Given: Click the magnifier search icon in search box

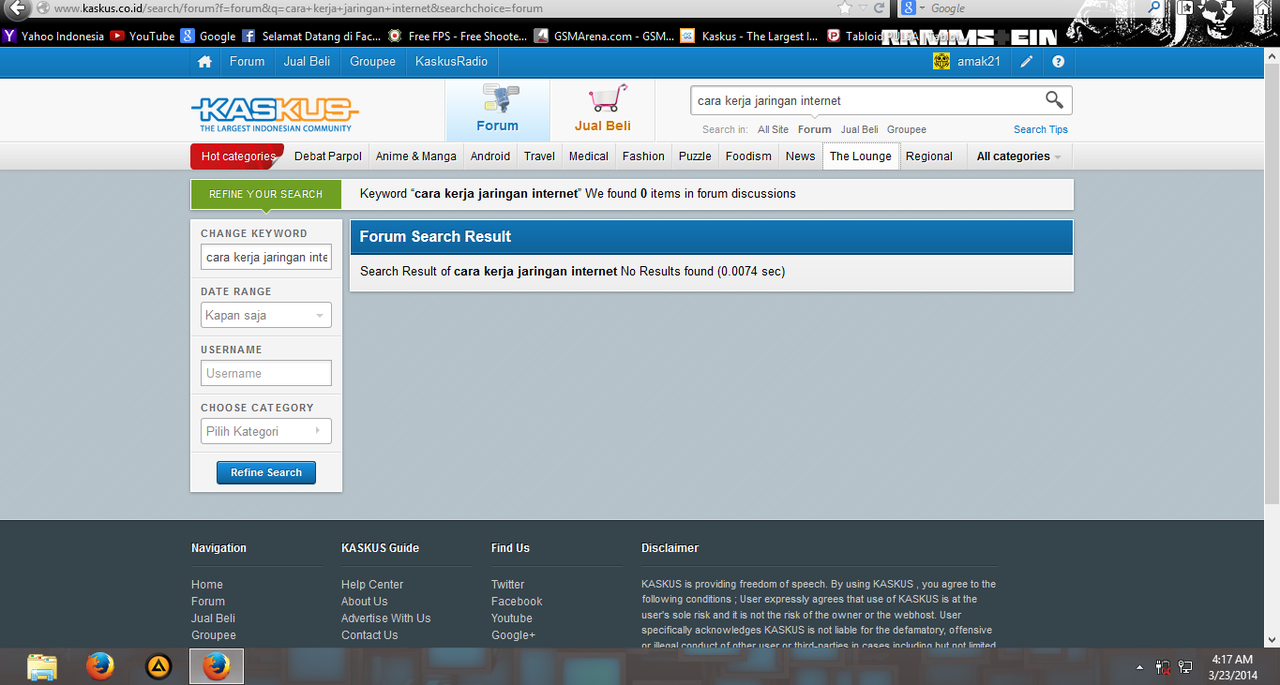Looking at the screenshot, I should pyautogui.click(x=1054, y=99).
